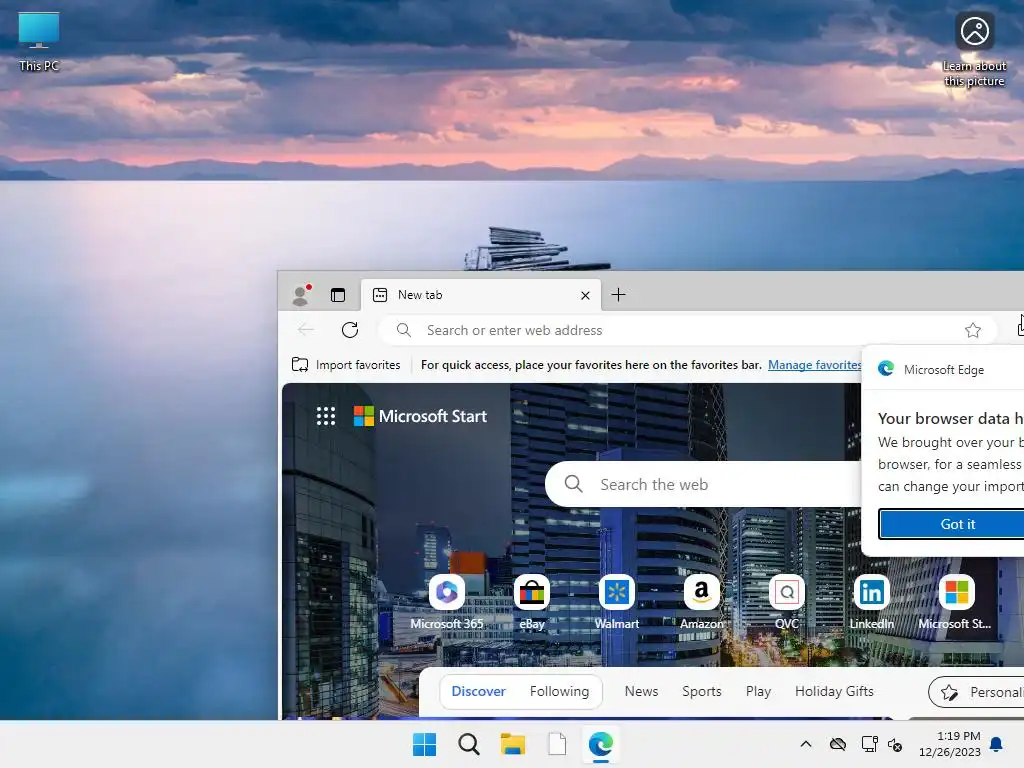Open File Explorer from taskbar
The image size is (1024, 768).
pyautogui.click(x=513, y=744)
